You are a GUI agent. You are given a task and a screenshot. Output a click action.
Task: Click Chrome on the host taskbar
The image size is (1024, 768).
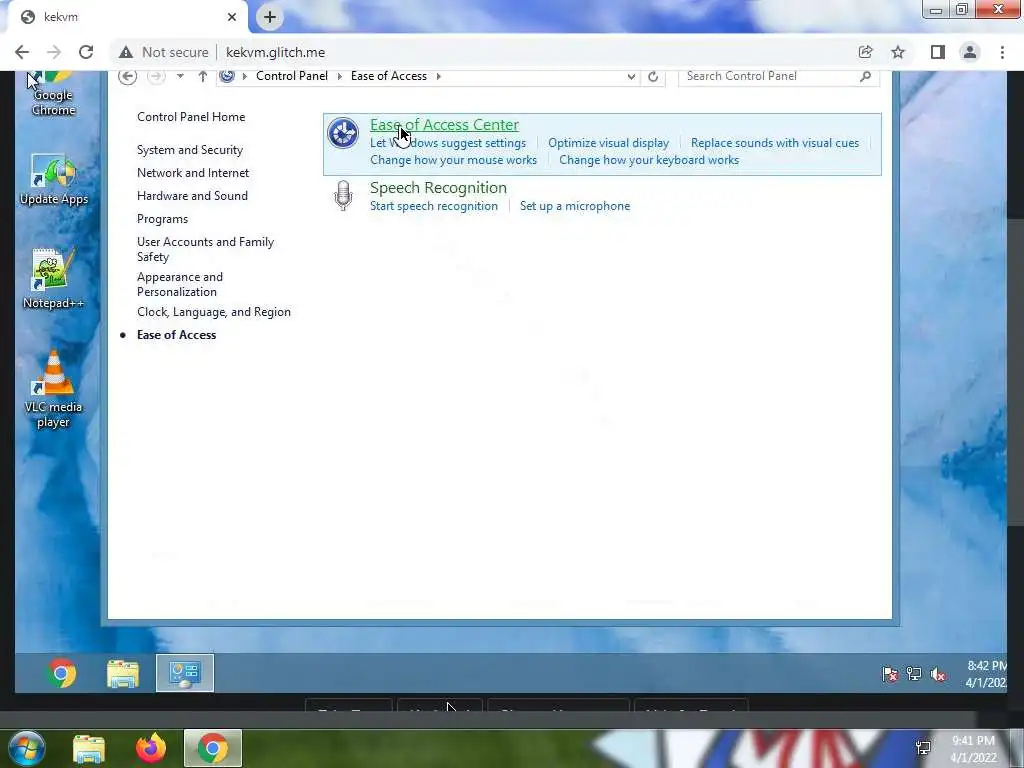point(213,748)
